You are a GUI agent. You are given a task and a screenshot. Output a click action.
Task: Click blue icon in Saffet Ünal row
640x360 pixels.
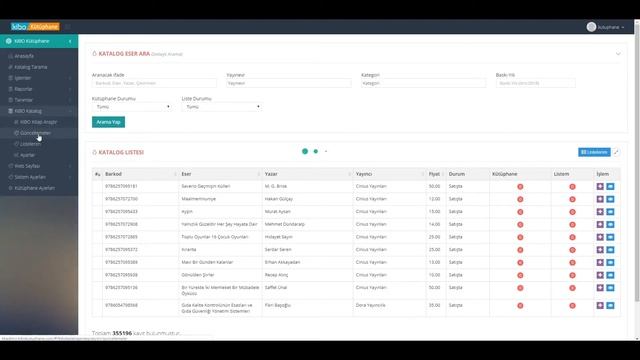(610, 288)
